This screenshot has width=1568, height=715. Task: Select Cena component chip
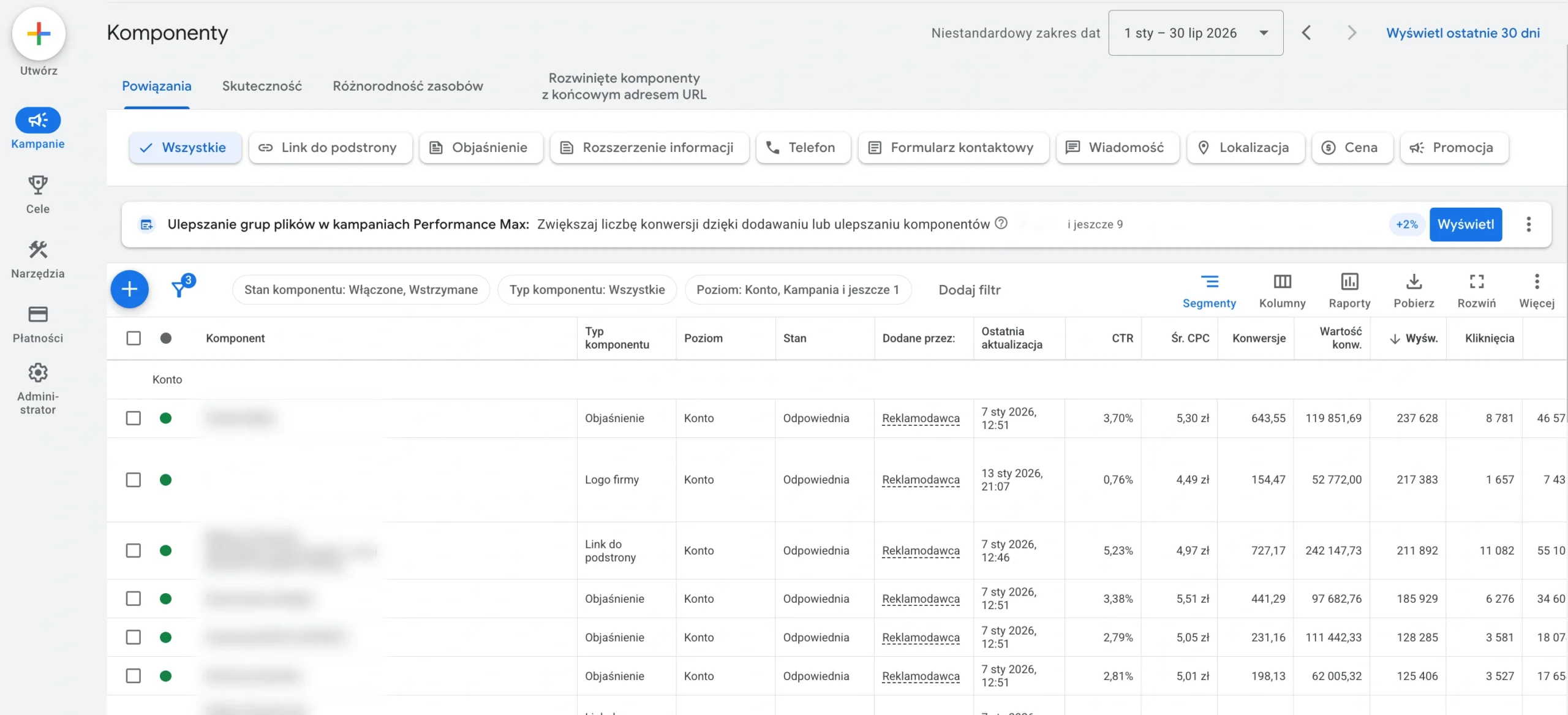(1352, 148)
